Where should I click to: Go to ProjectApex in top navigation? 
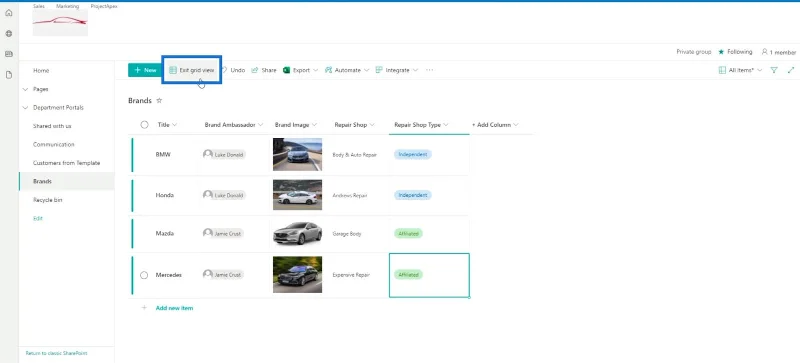point(104,6)
